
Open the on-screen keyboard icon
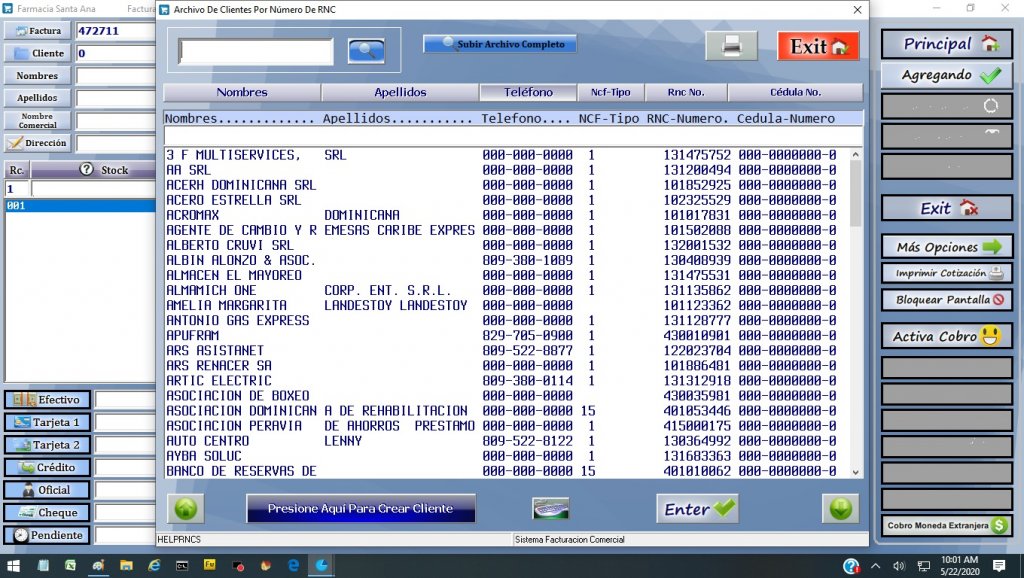550,508
